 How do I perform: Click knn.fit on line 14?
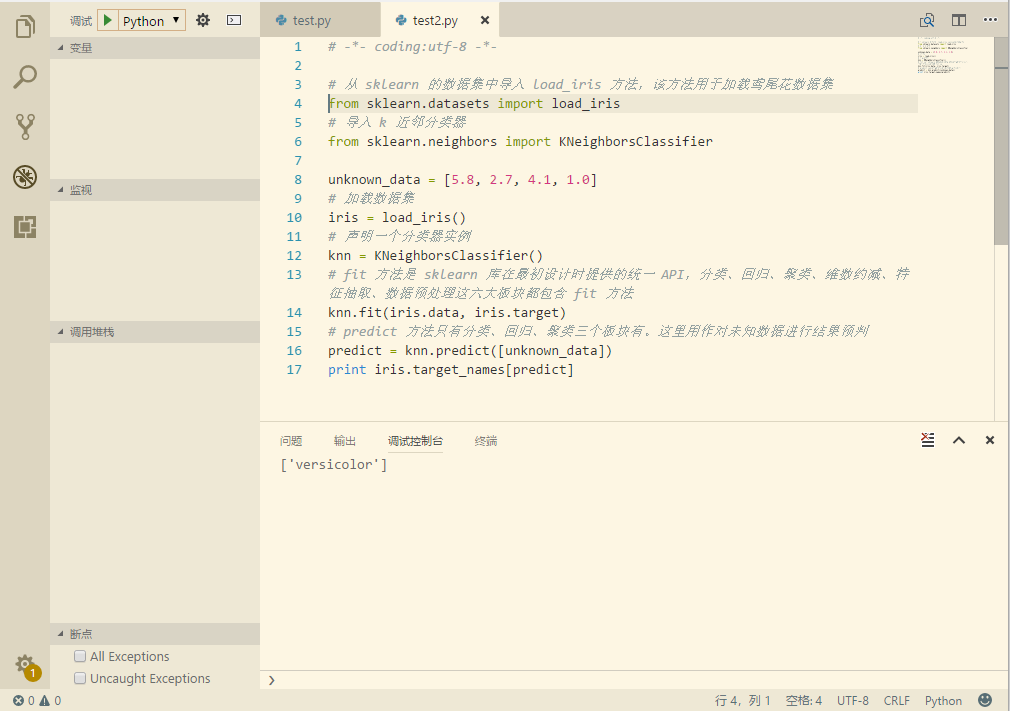coord(354,313)
